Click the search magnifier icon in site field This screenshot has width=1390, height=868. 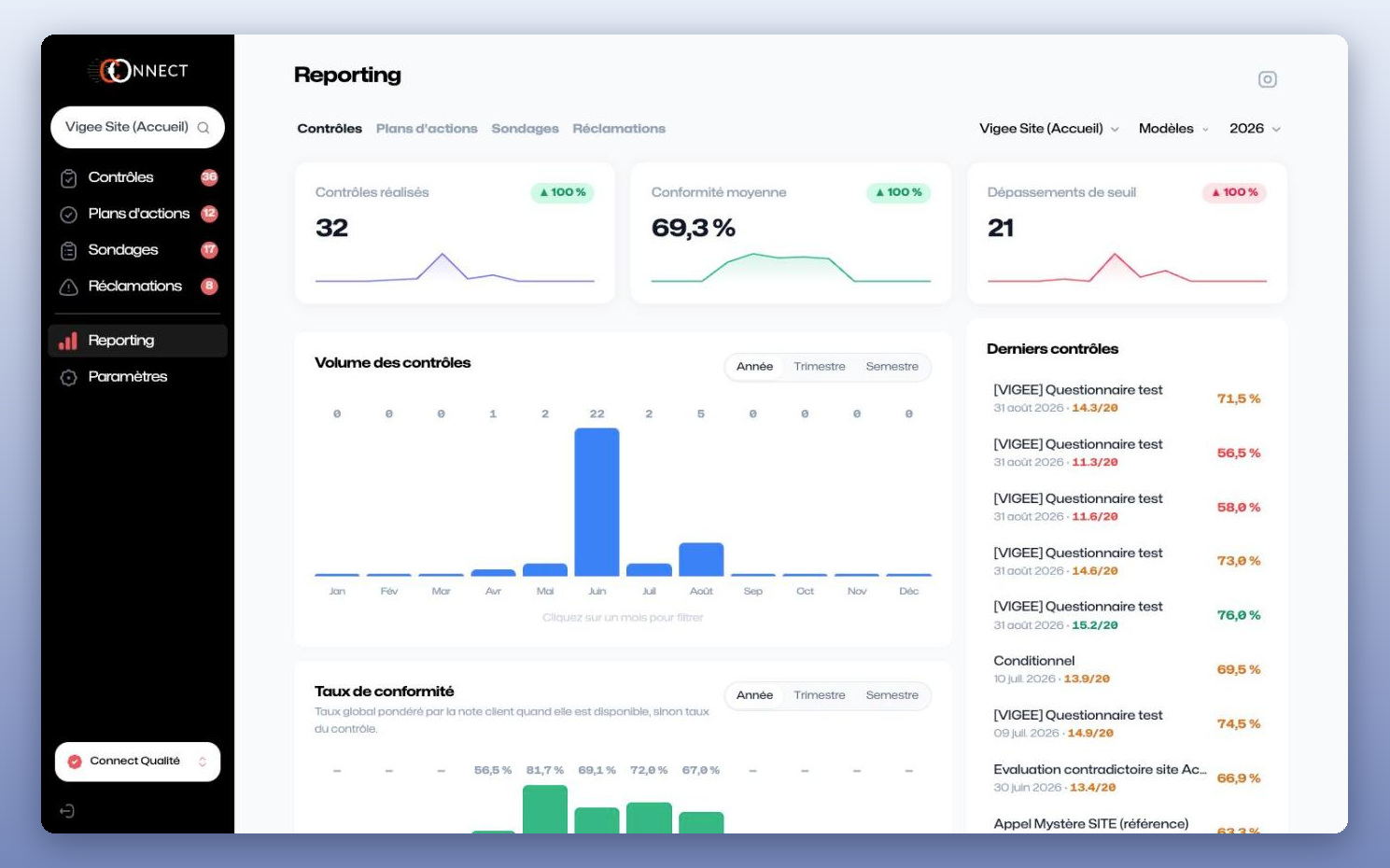(x=204, y=128)
